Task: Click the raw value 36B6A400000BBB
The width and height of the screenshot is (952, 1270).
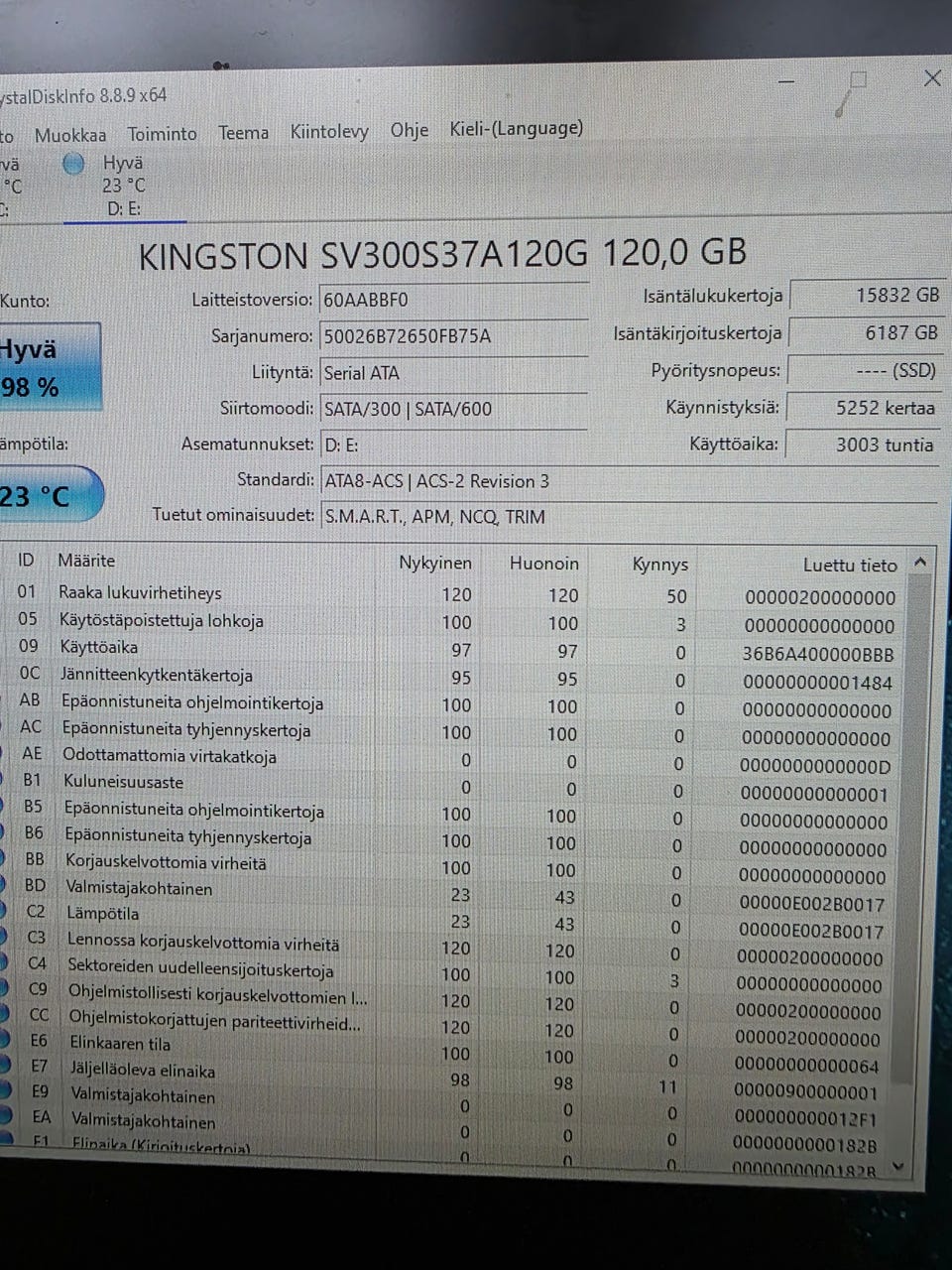Action: [817, 655]
